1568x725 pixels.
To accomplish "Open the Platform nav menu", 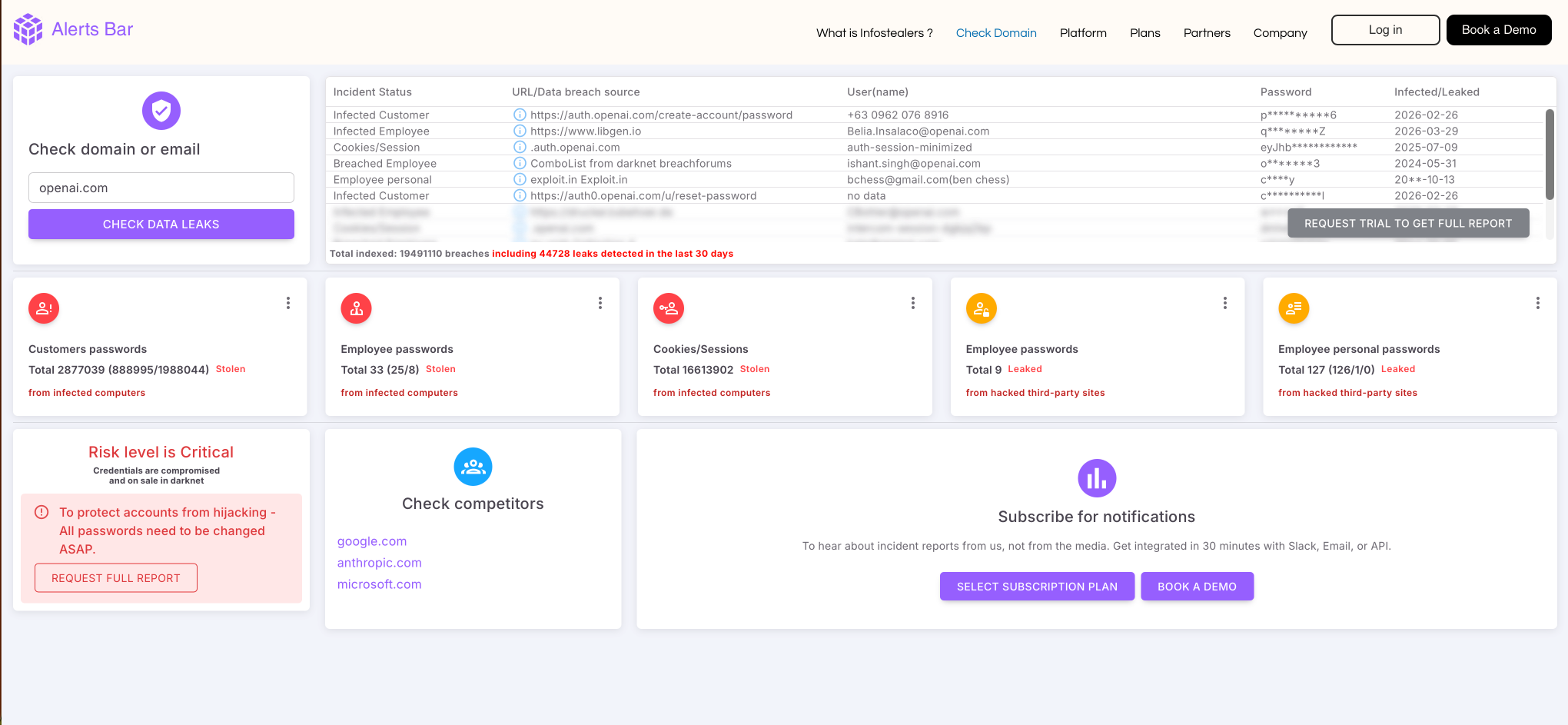I will 1083,32.
